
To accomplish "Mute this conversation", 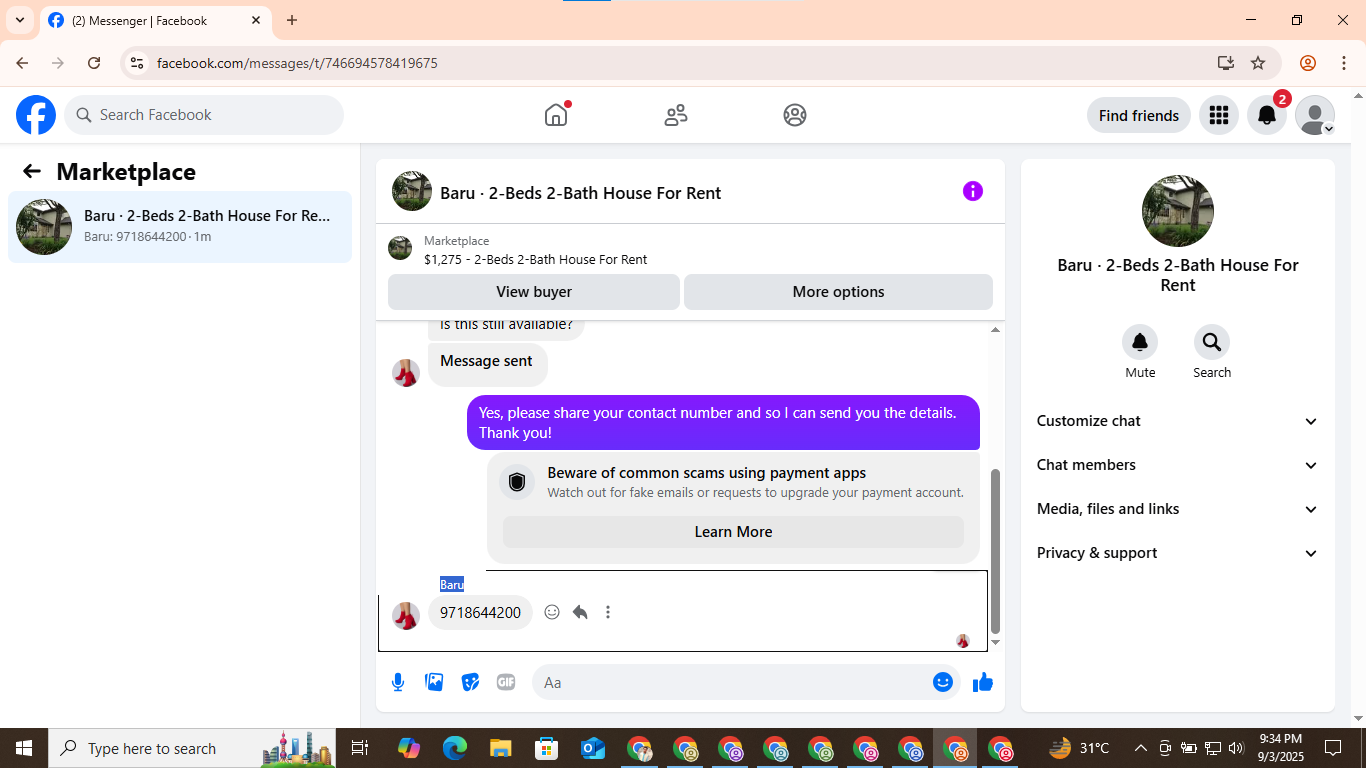I will [1140, 342].
